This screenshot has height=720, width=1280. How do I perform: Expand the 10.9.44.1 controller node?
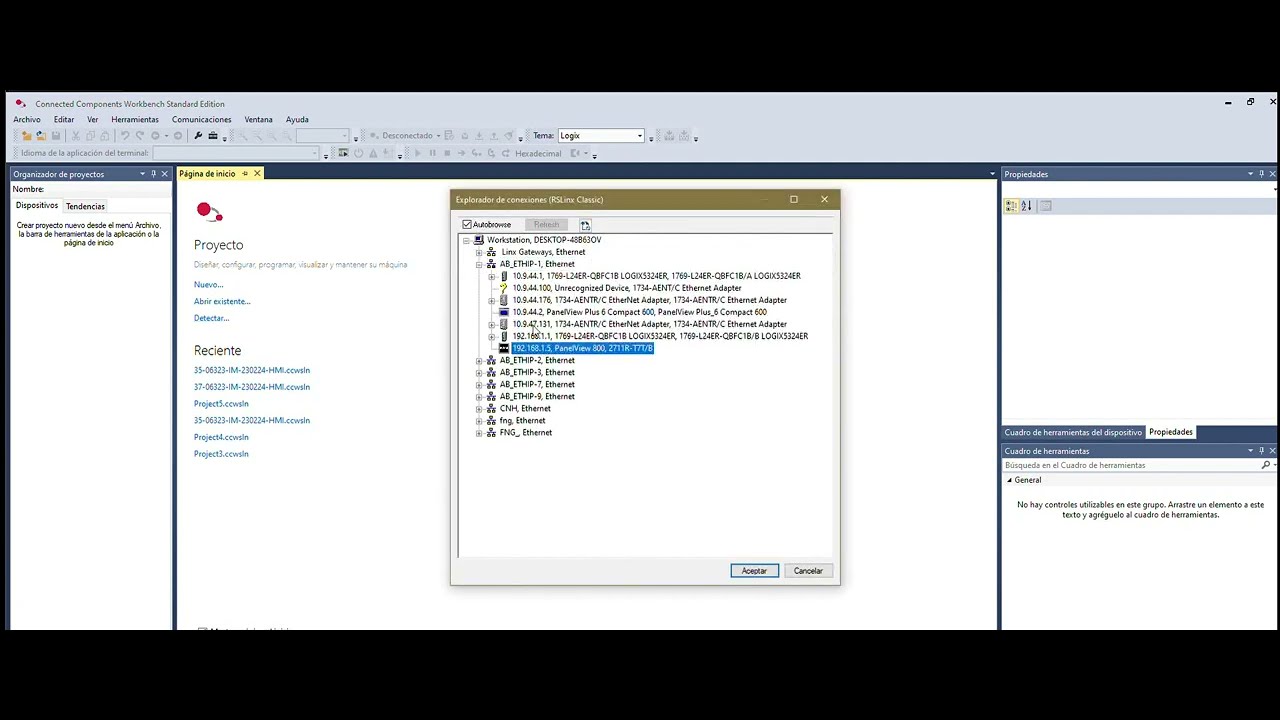pos(491,276)
